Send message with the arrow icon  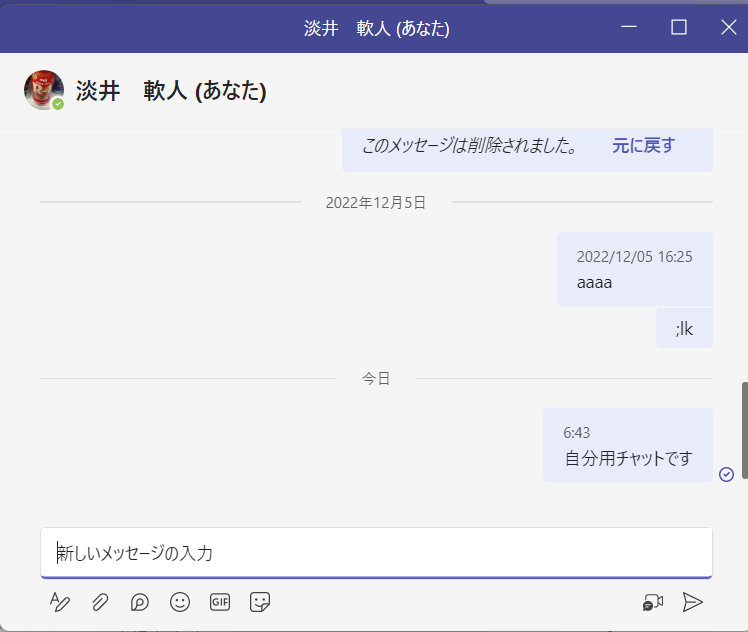[692, 602]
